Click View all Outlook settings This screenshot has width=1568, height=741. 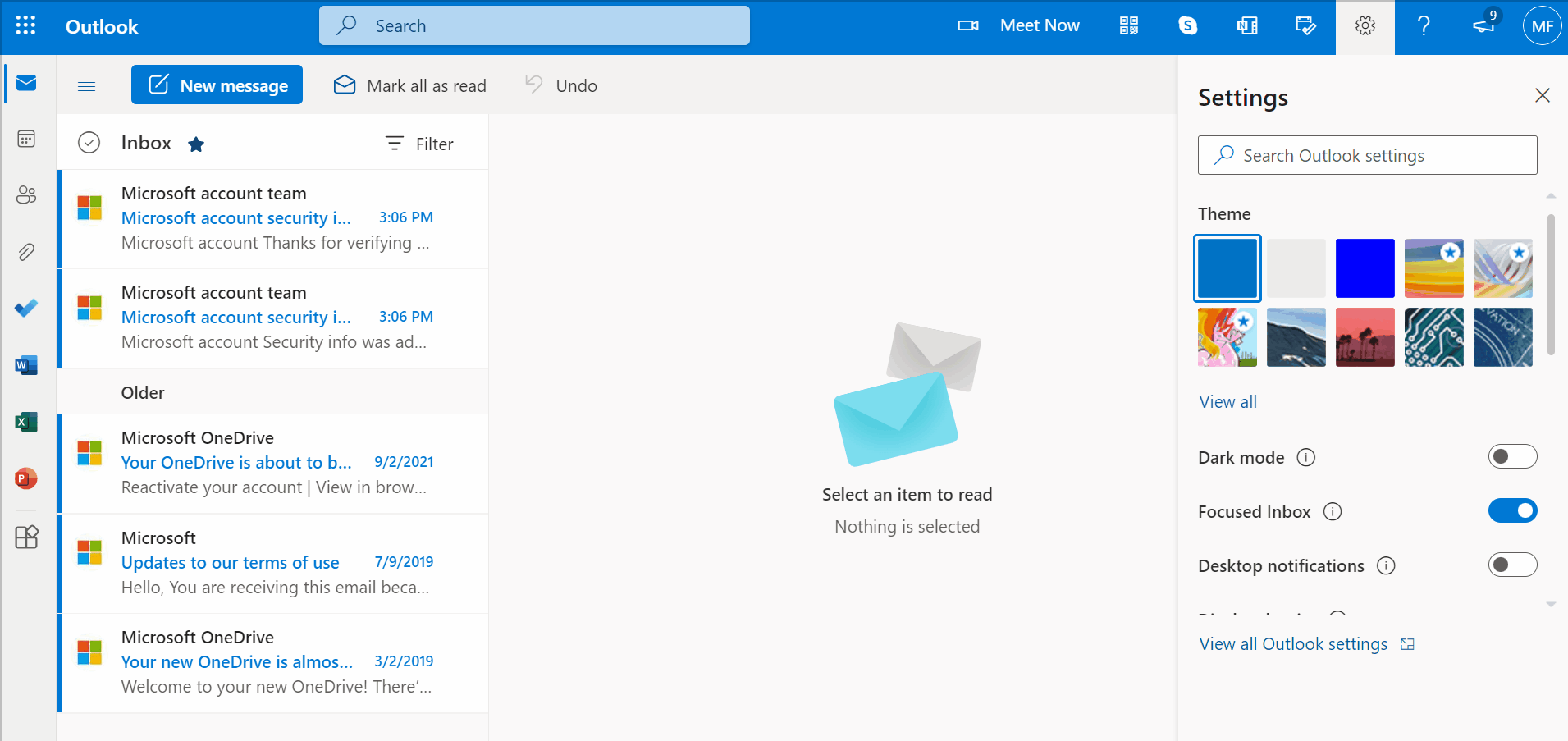click(x=1295, y=643)
